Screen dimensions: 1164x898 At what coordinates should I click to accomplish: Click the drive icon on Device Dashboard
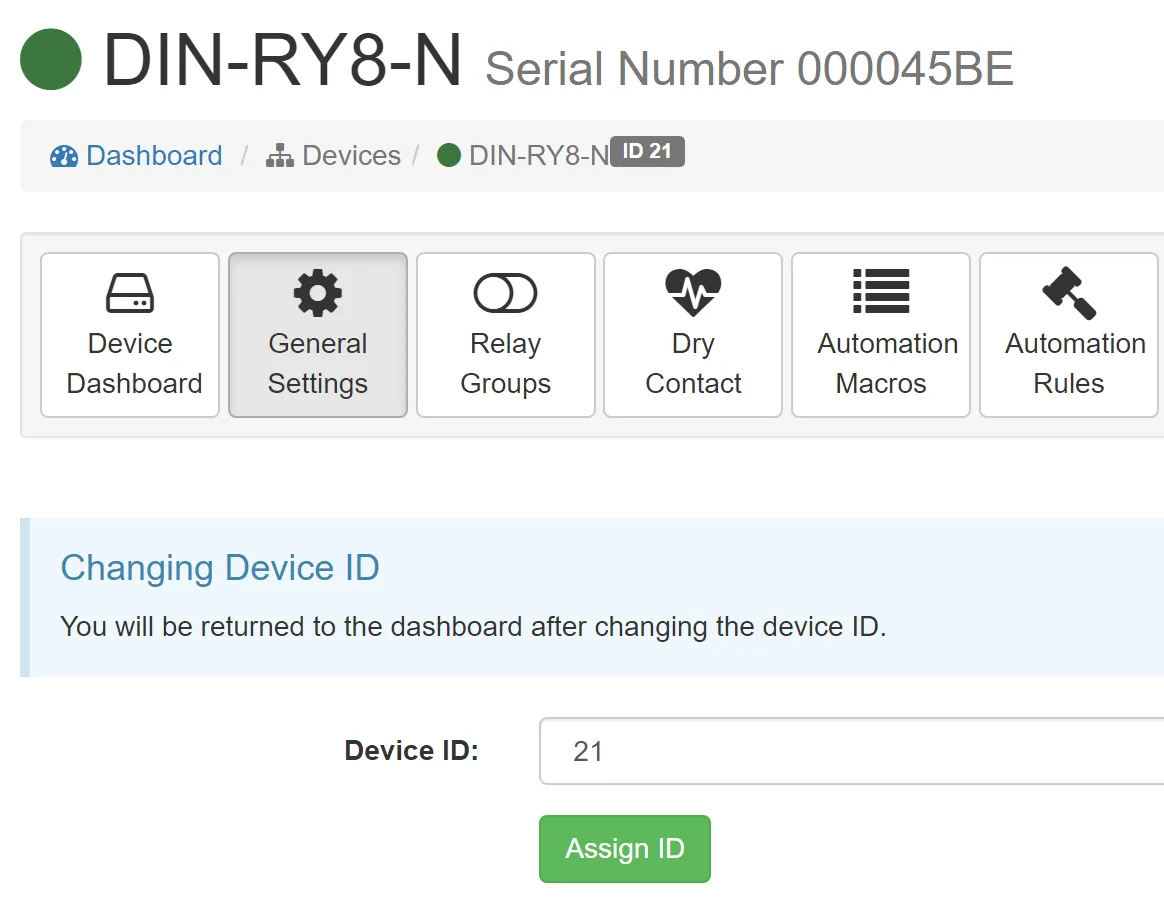coord(130,293)
